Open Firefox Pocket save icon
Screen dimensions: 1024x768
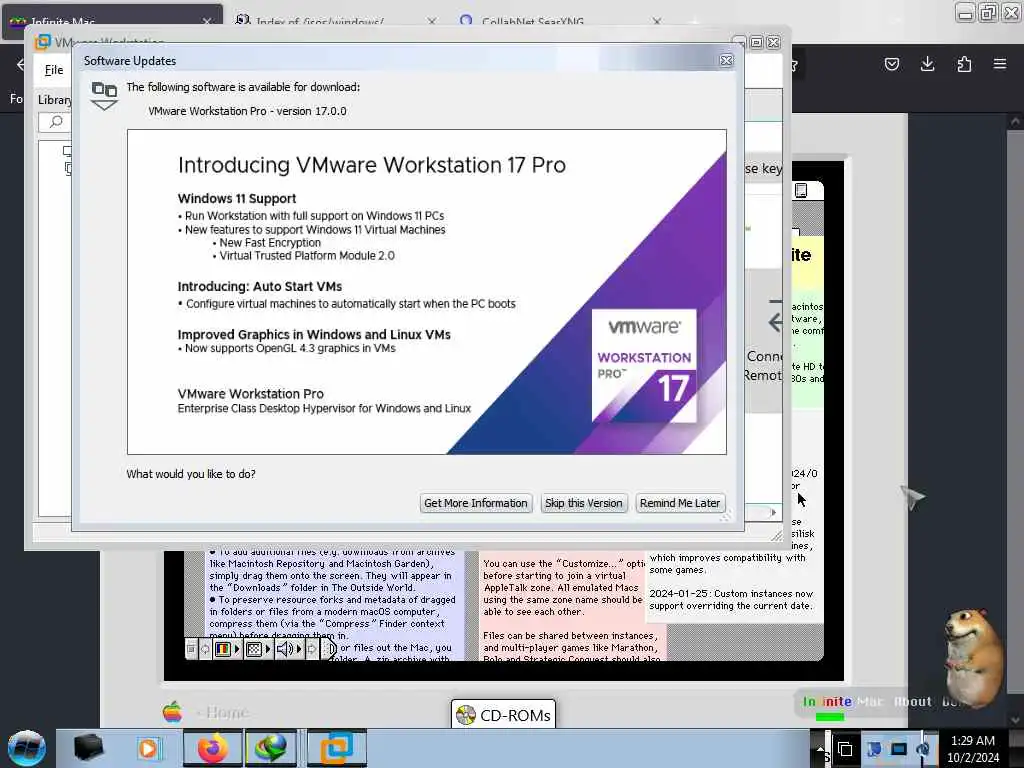click(891, 64)
